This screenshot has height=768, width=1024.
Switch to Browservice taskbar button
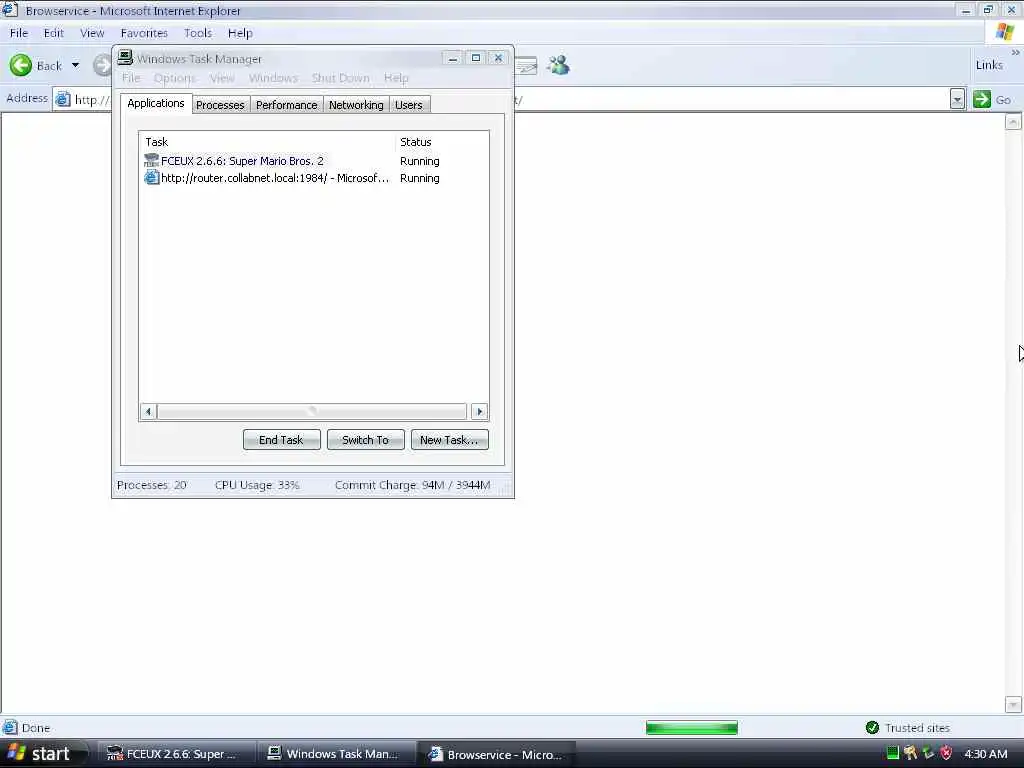[497, 754]
